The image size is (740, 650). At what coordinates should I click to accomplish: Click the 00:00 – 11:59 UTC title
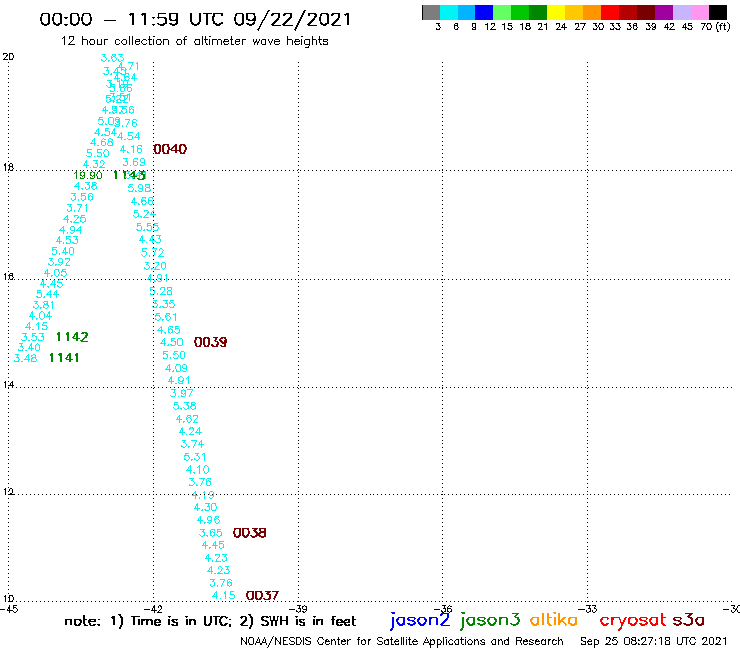point(195,19)
